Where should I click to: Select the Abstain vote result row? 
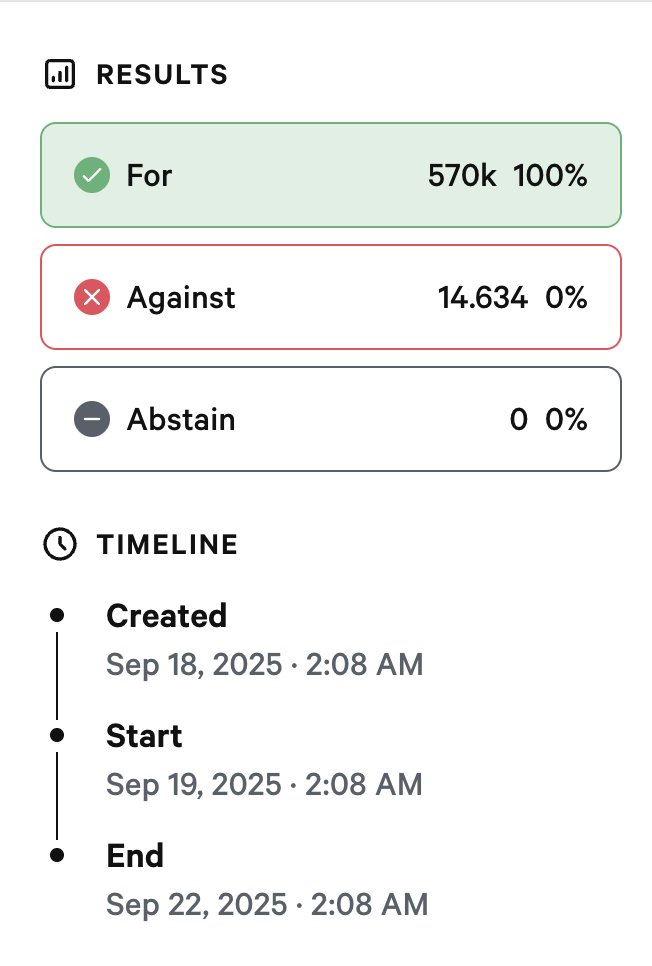point(330,419)
